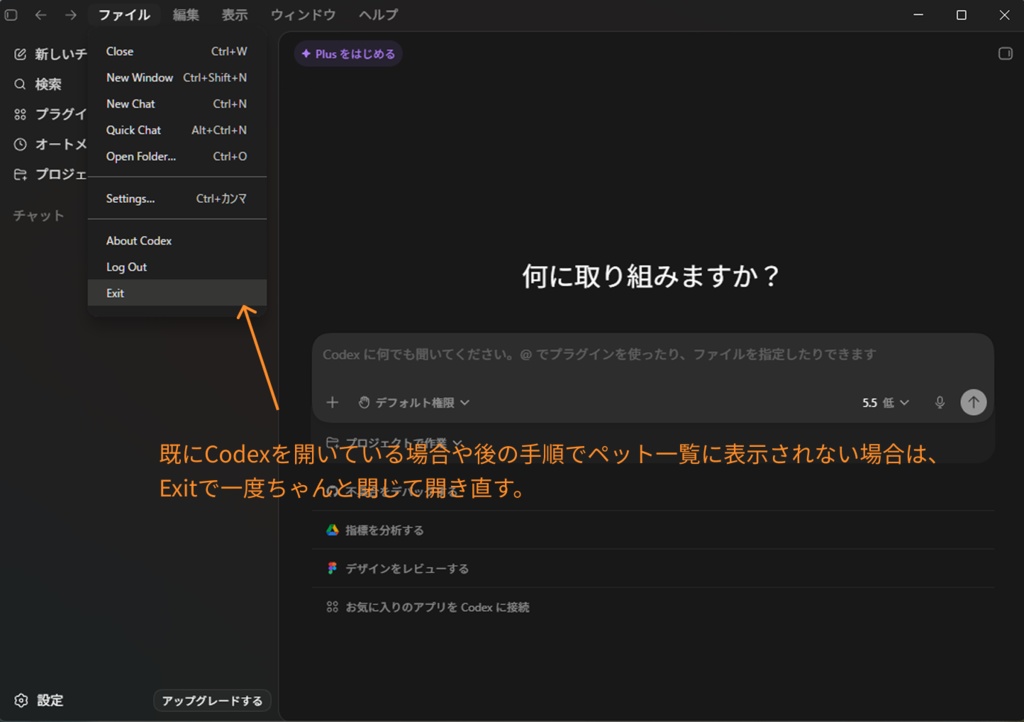Click the apps grid icon beside お気に入りのアプリ
This screenshot has height=722, width=1024.
point(332,607)
